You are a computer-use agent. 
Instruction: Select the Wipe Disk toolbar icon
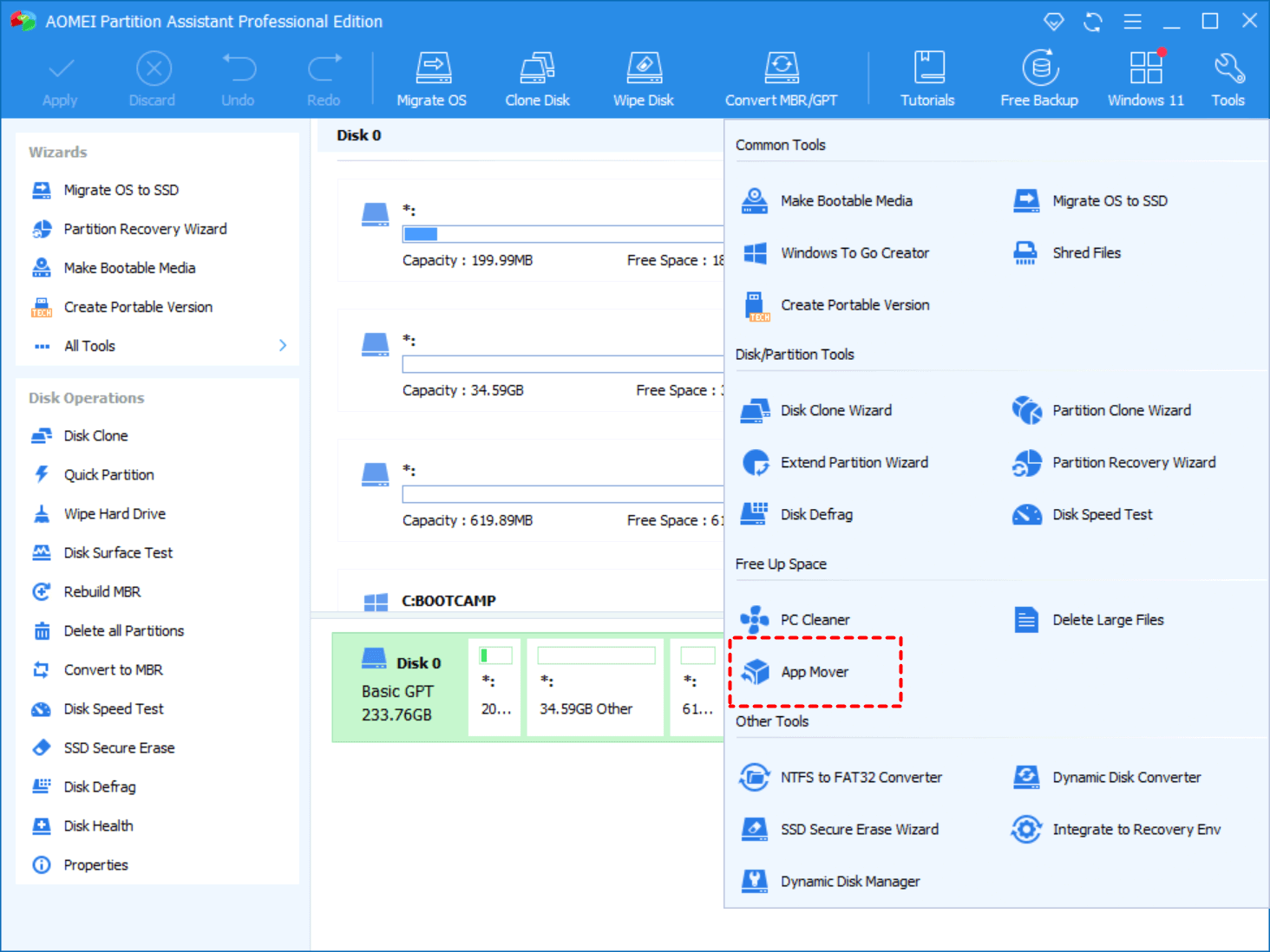point(643,79)
